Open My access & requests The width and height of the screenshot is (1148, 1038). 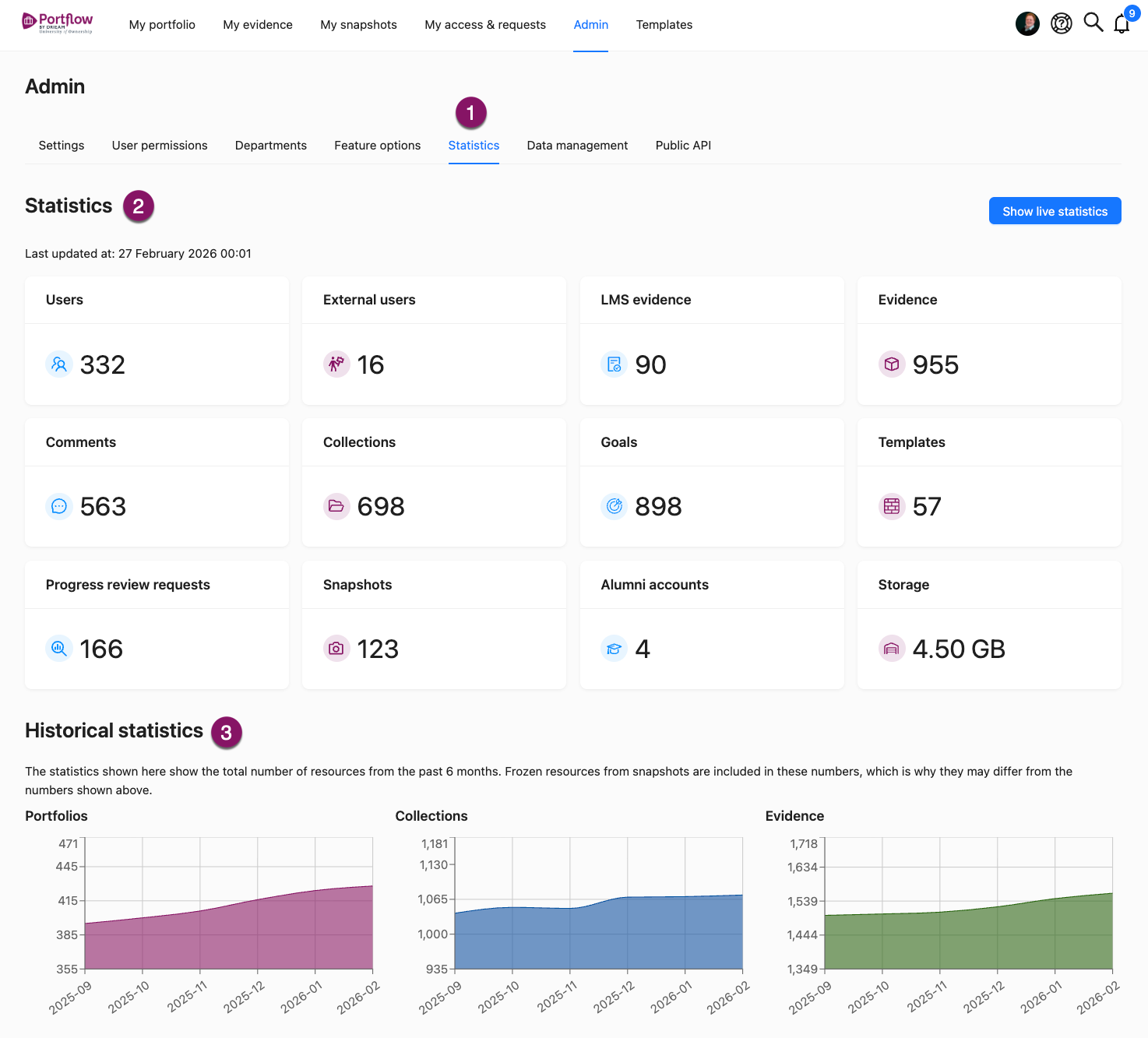point(485,25)
